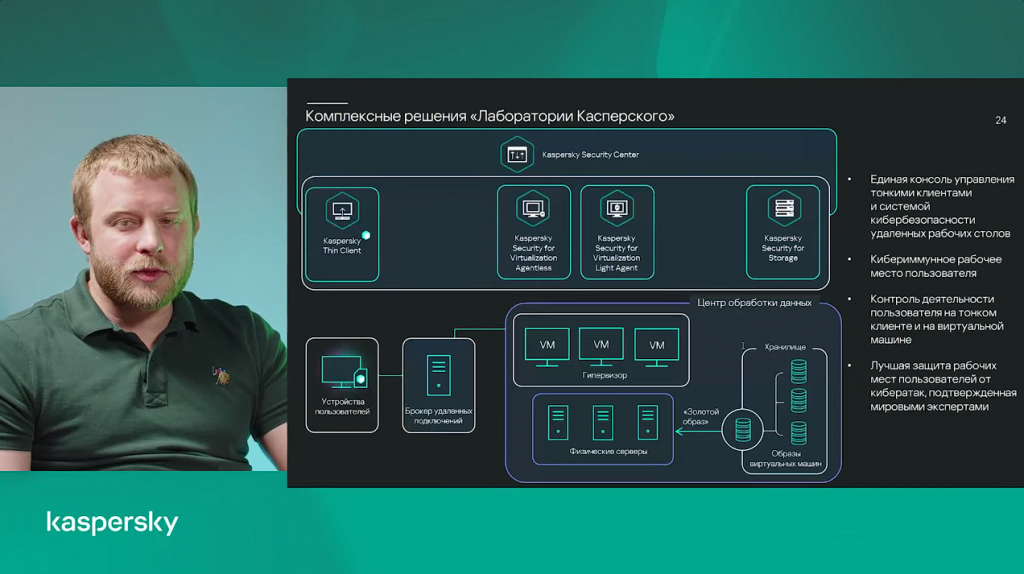Click the 'Kaspersky Thin Client' label
This screenshot has height=574, width=1024.
pyautogui.click(x=342, y=246)
